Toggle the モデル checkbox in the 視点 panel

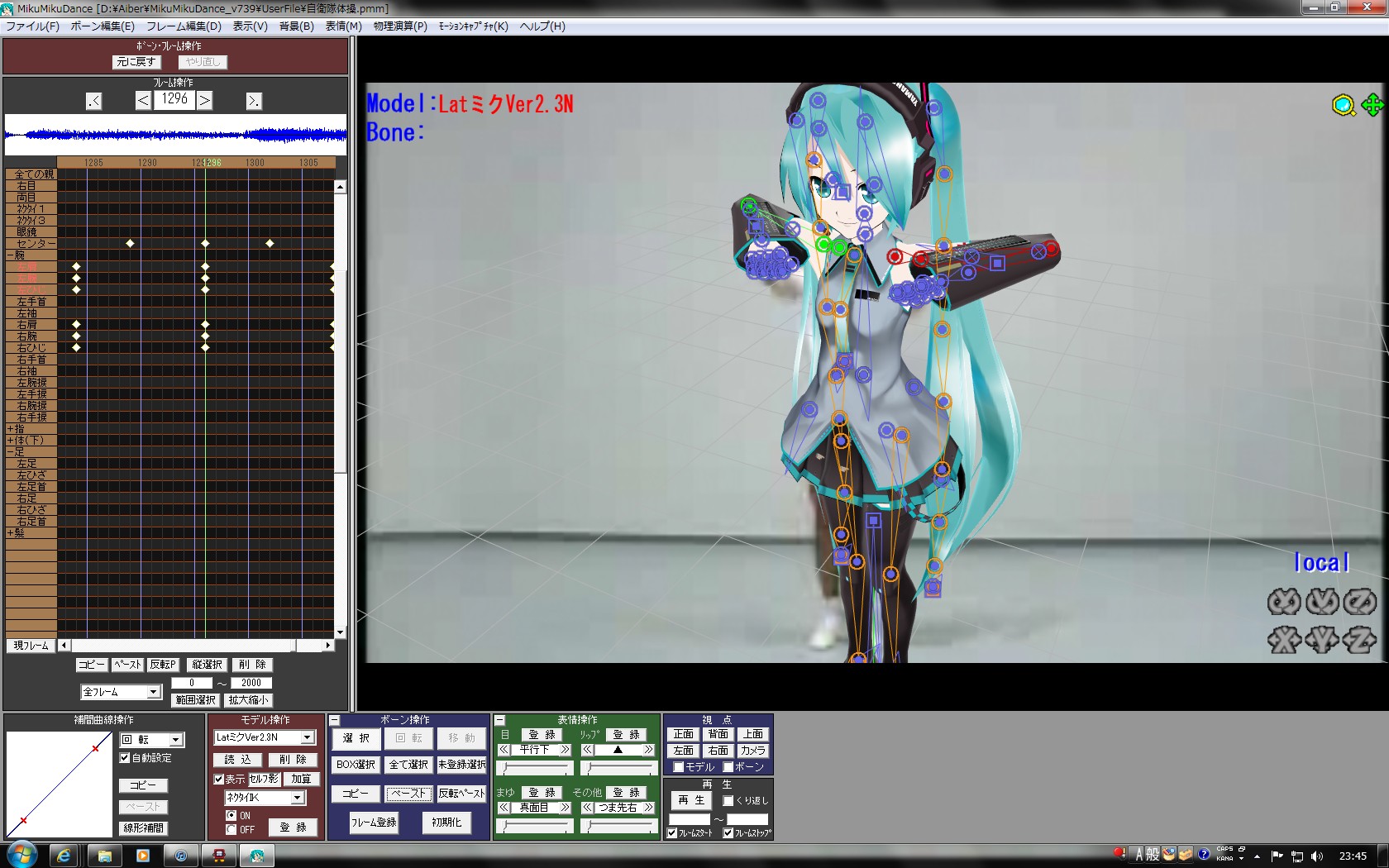678,767
